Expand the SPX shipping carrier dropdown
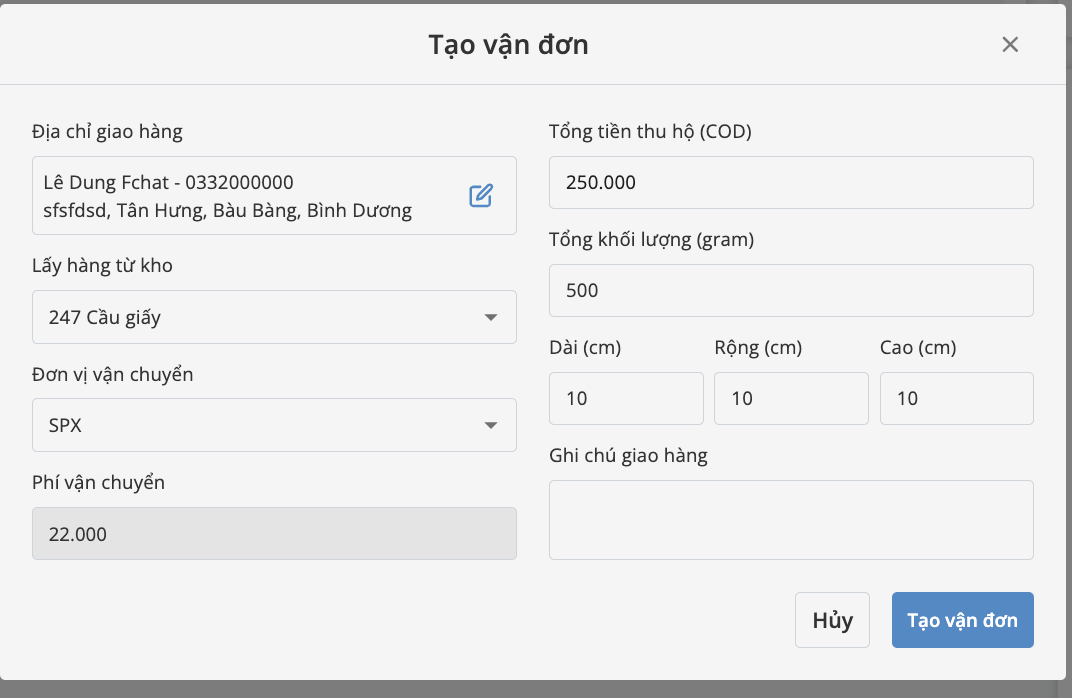The width and height of the screenshot is (1072, 698). [274, 425]
